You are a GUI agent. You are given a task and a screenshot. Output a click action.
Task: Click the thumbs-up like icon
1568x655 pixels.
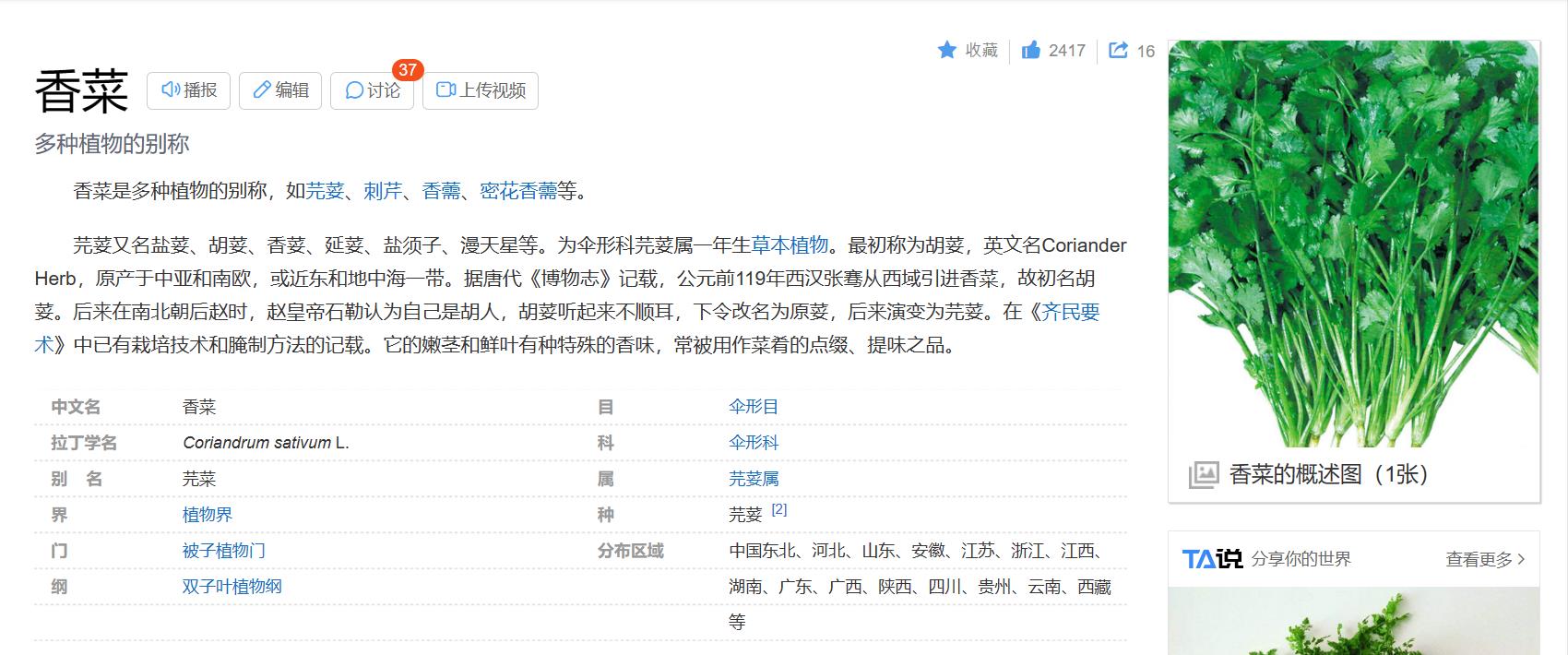point(1030,50)
